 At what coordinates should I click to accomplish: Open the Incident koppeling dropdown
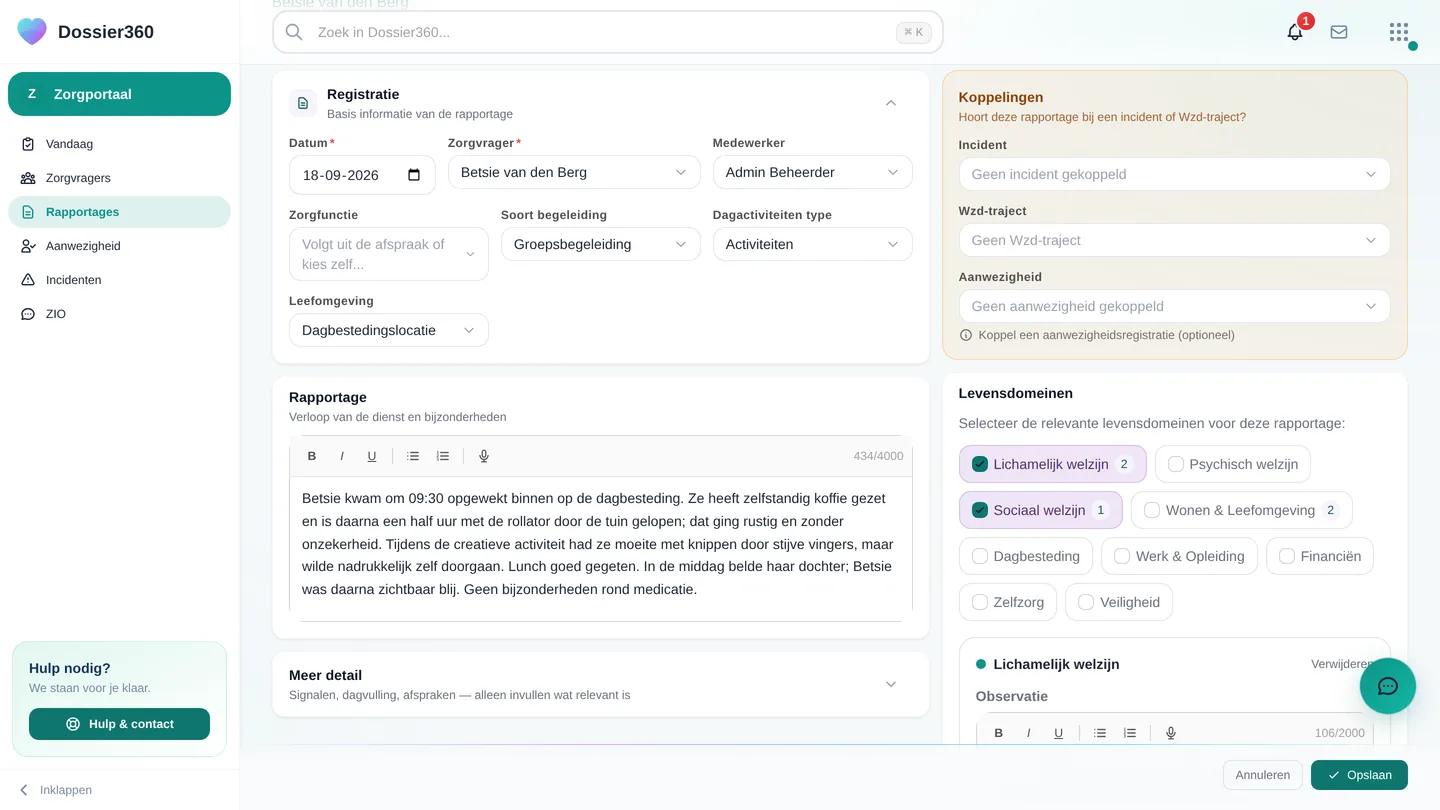point(1175,174)
